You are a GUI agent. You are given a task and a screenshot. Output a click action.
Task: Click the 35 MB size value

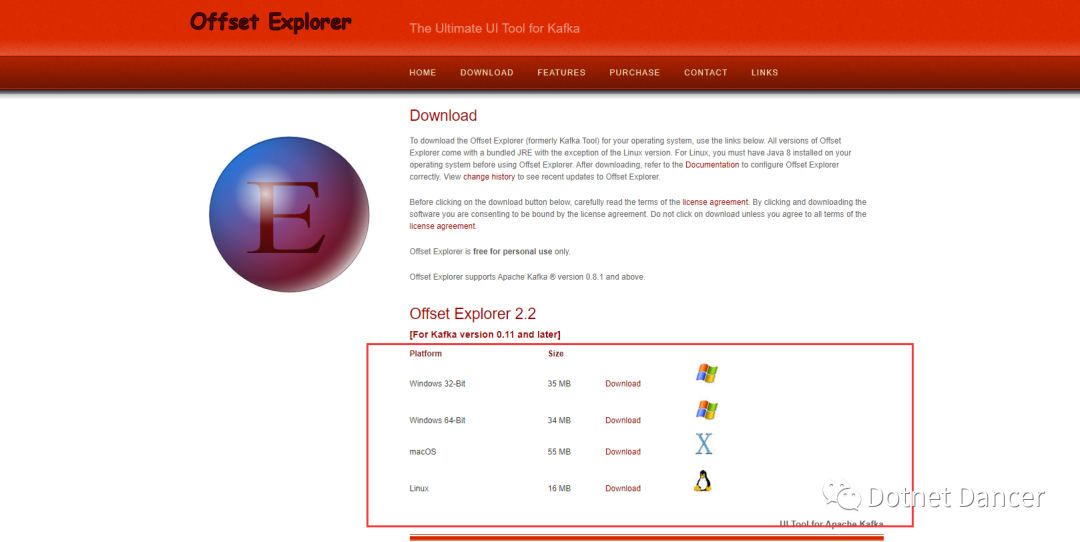(x=559, y=384)
